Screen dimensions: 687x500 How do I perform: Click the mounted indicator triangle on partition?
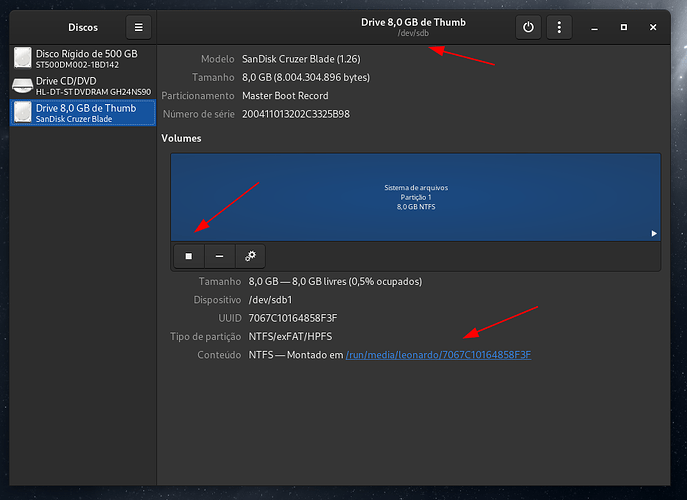(x=654, y=233)
